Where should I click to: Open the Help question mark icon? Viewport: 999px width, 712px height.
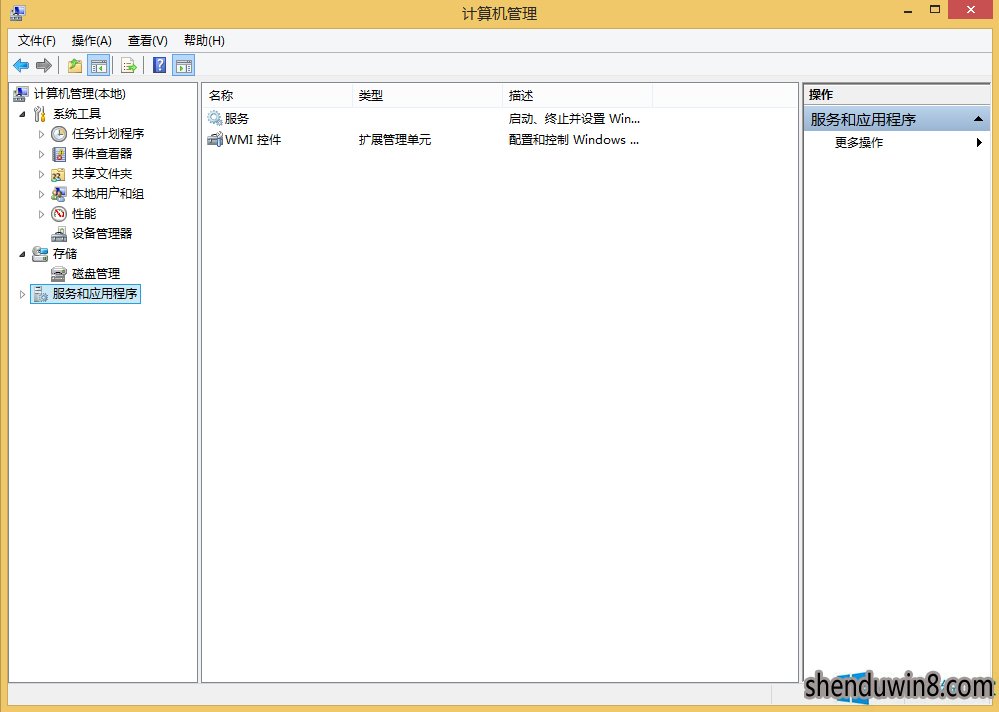point(160,65)
